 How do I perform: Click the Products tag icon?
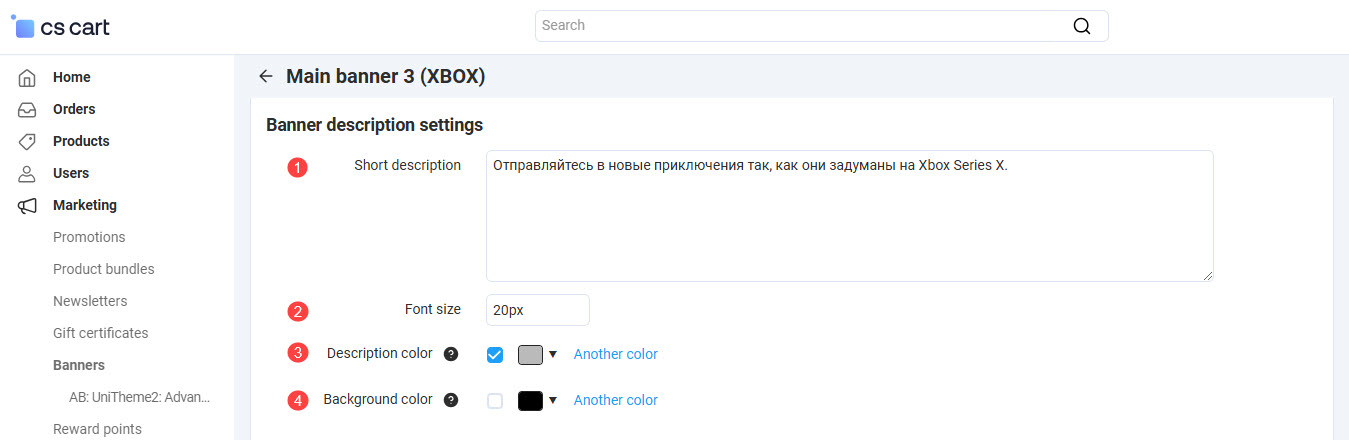(28, 141)
